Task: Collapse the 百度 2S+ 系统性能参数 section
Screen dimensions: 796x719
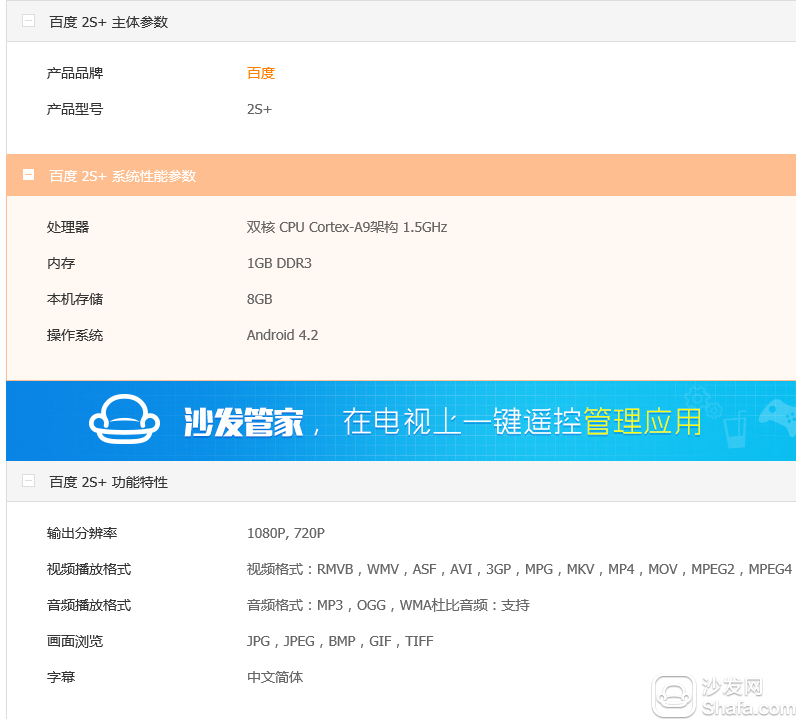Action: [28, 175]
